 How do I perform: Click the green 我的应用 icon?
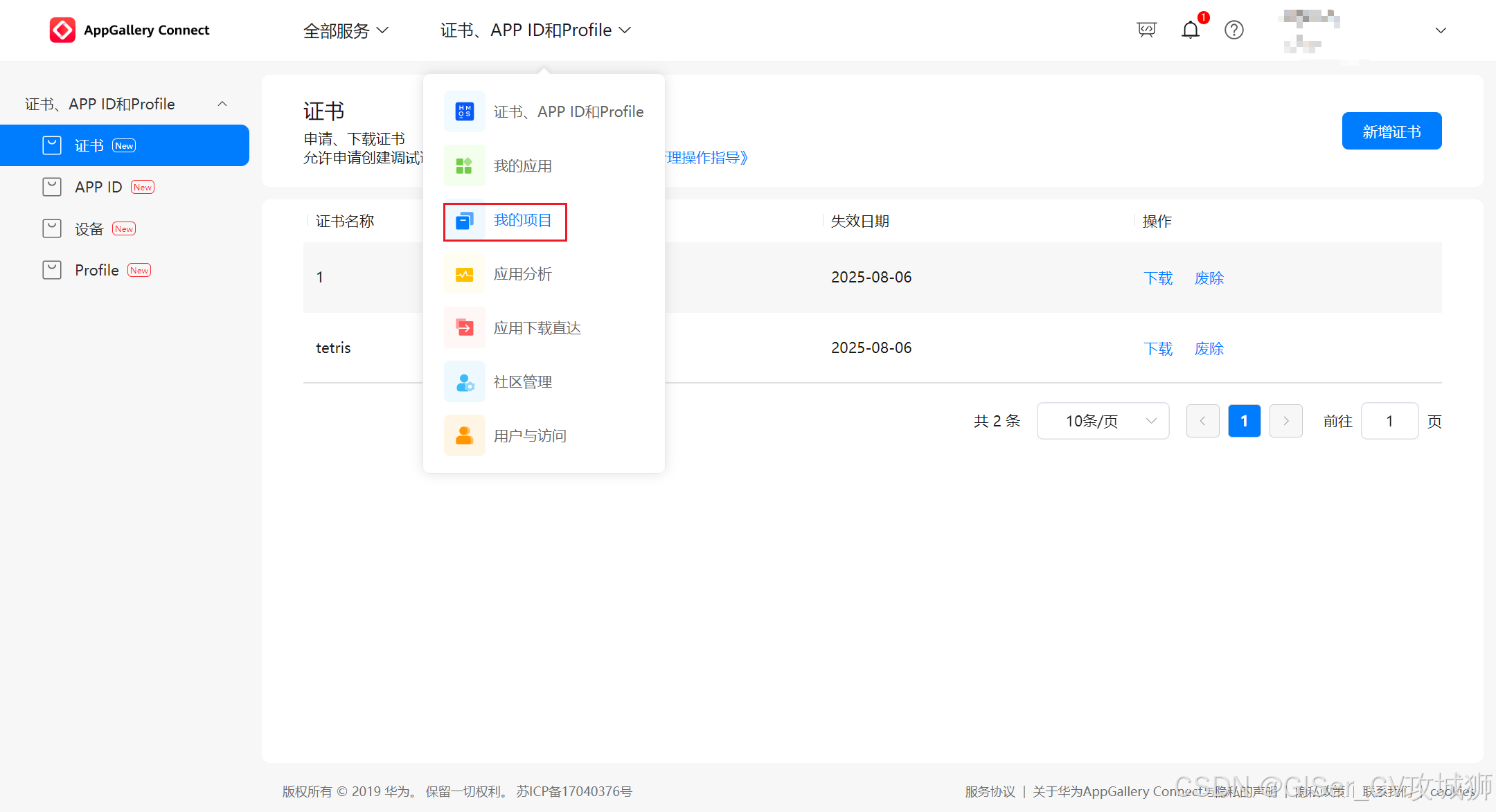[x=465, y=165]
